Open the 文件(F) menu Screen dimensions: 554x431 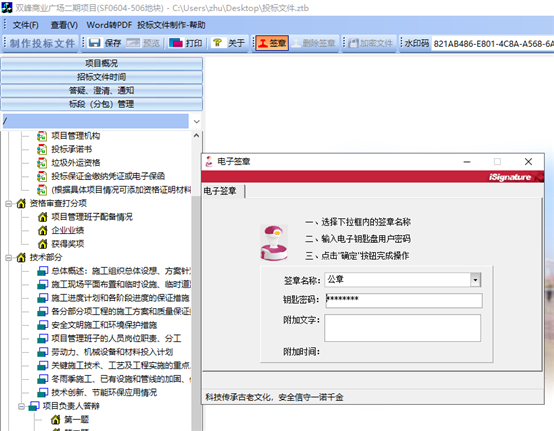(x=26, y=25)
